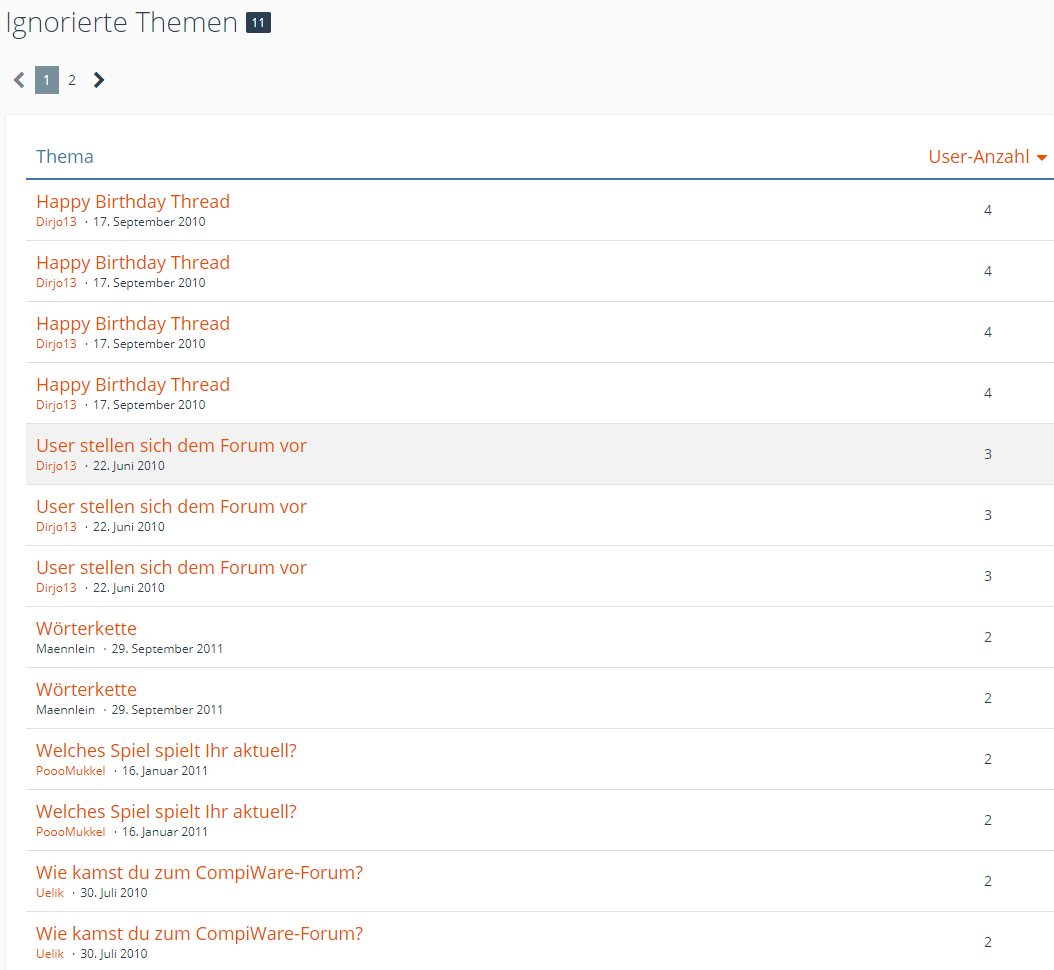
Task: View PoooMukkel profile under first Welches Spiel thread
Action: tap(70, 771)
